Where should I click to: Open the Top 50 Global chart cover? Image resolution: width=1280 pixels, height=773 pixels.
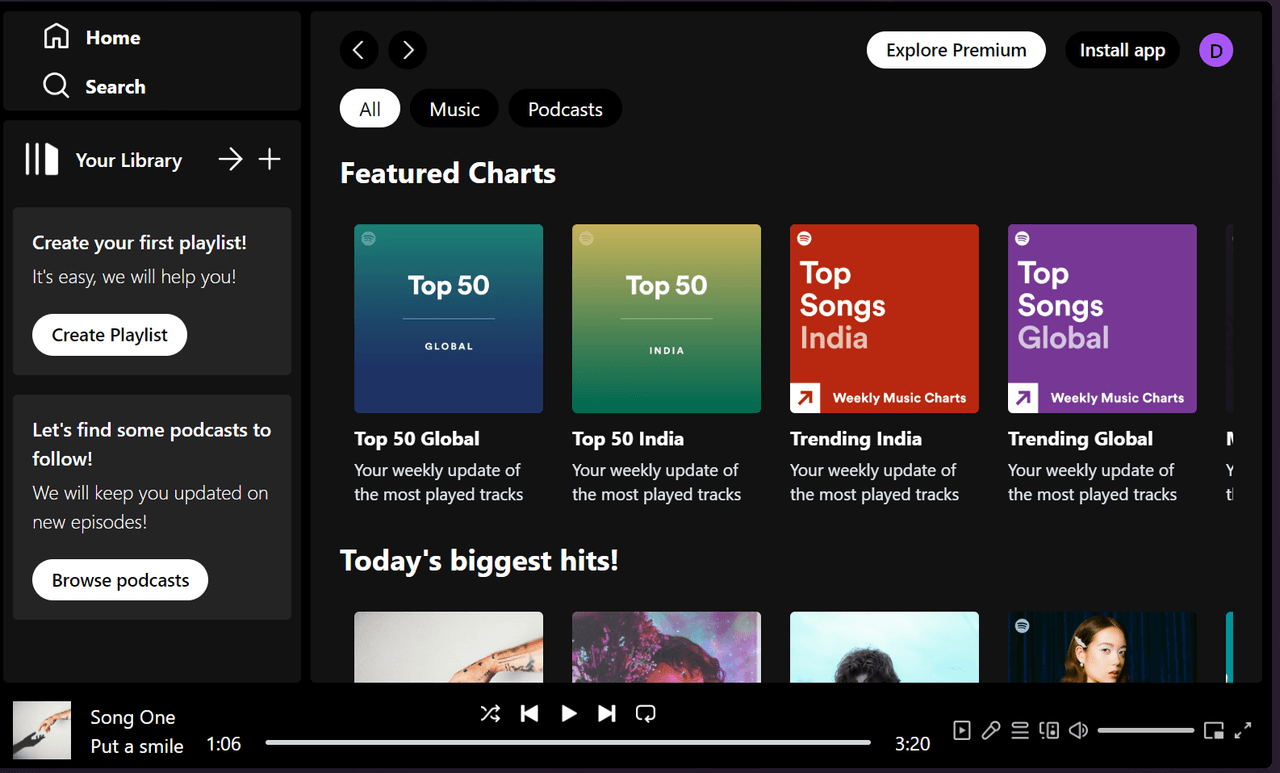pyautogui.click(x=448, y=318)
